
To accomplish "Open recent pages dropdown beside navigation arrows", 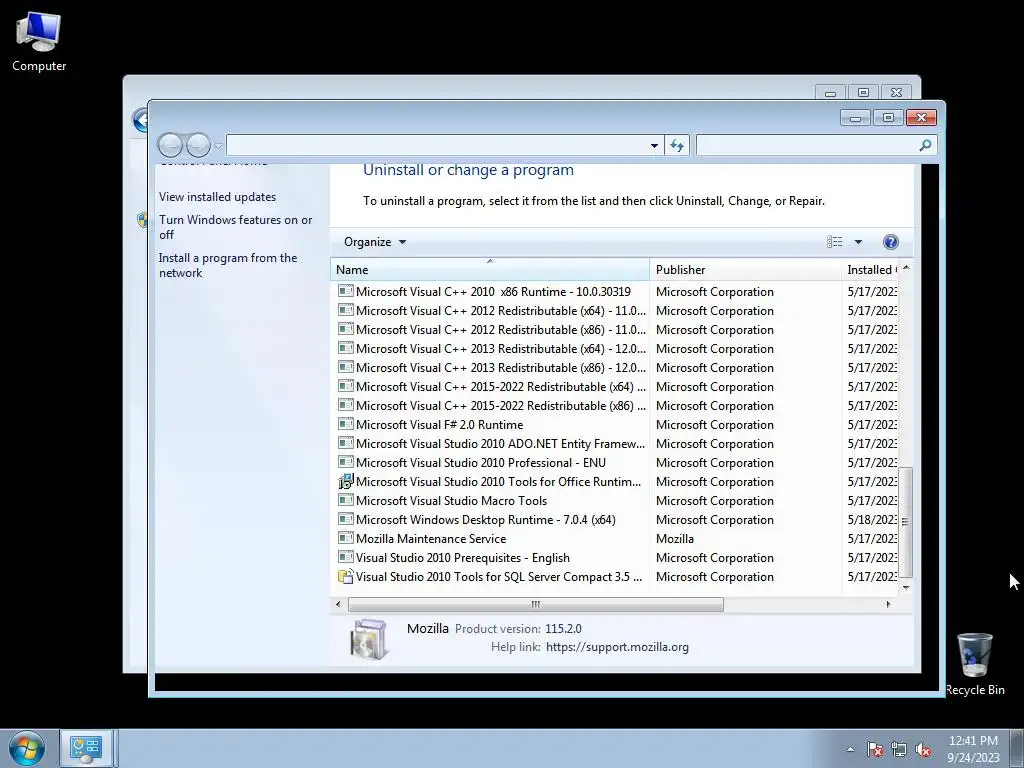I will (x=219, y=146).
